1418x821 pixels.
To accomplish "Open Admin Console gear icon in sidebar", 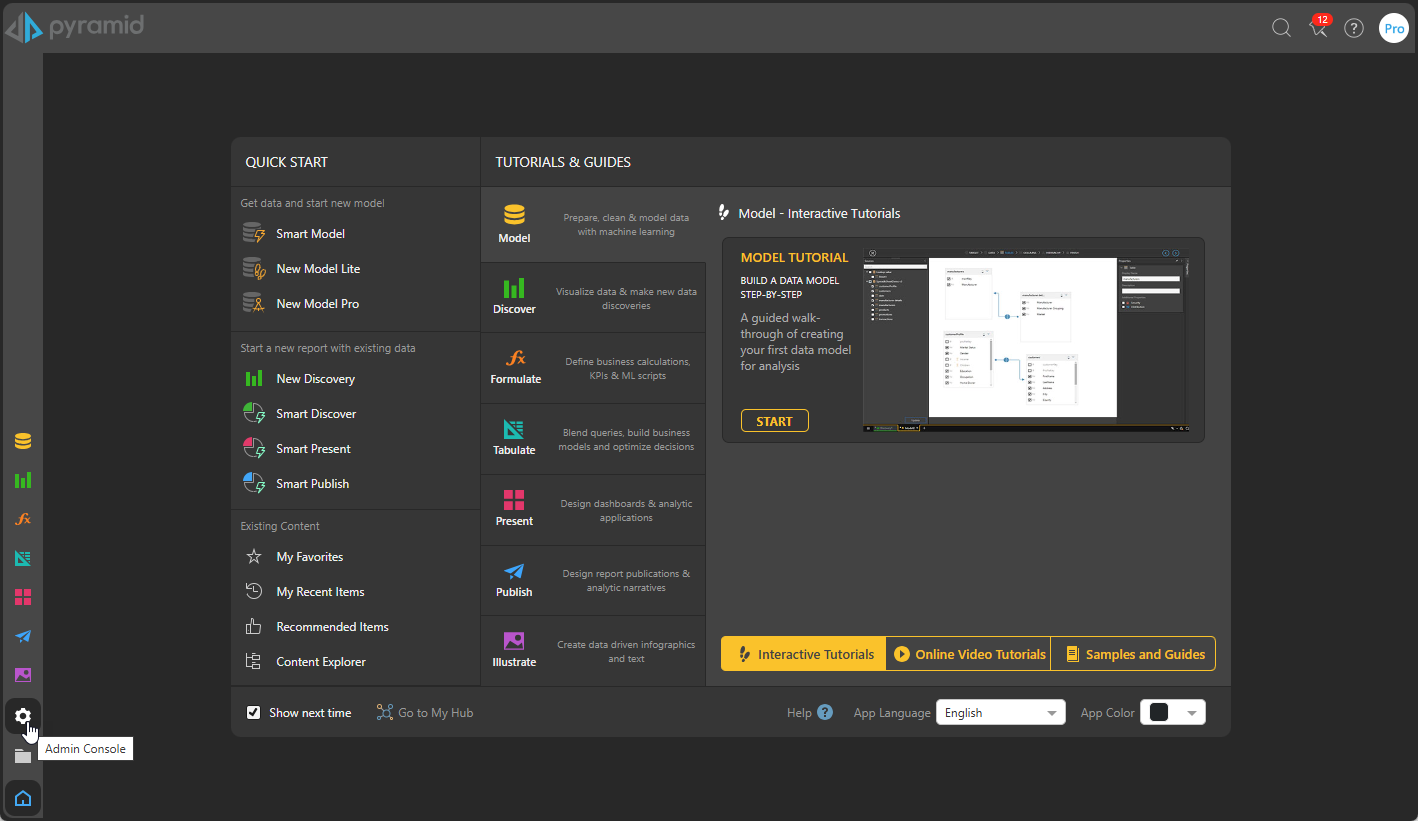I will click(23, 716).
